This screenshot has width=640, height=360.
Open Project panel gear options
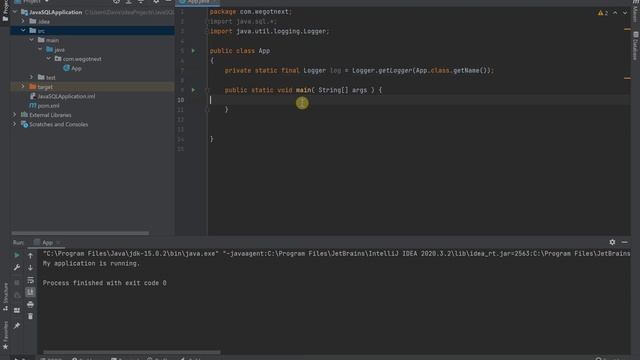(x=156, y=2)
